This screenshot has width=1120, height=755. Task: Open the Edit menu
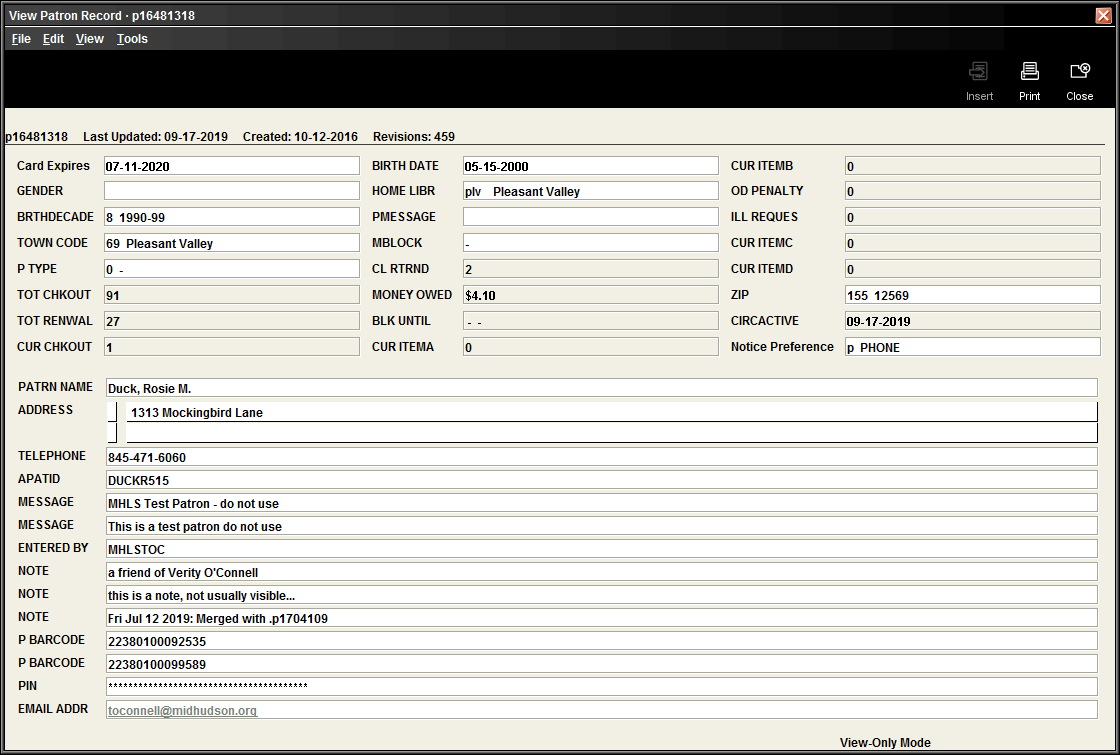click(53, 38)
